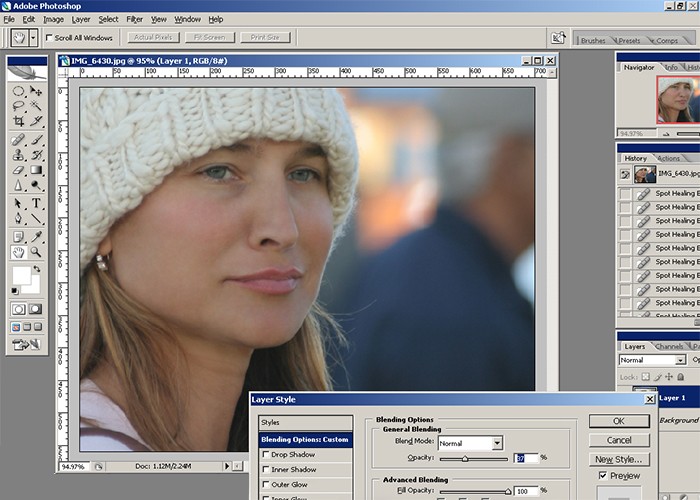The image size is (700, 500).
Task: Open the Hand tool preset picker arrow
Action: [x=33, y=38]
